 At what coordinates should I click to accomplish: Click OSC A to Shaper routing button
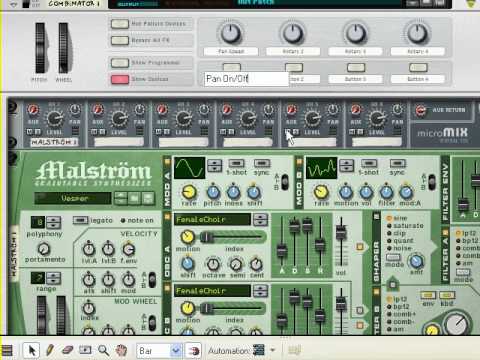tap(360, 247)
